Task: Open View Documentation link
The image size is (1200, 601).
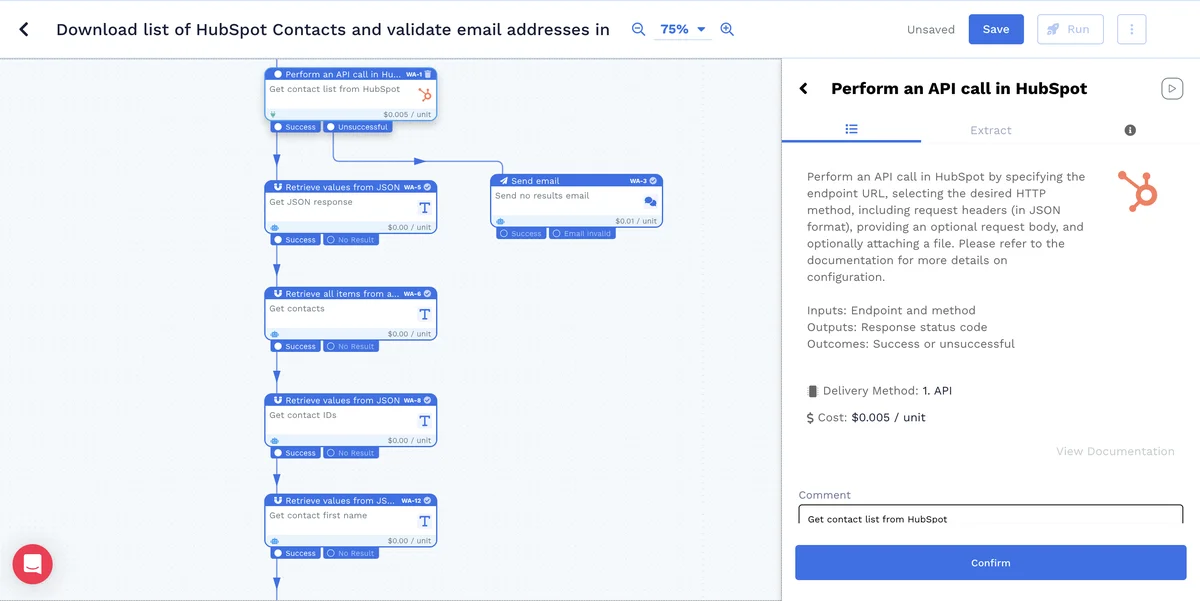Action: point(1115,451)
